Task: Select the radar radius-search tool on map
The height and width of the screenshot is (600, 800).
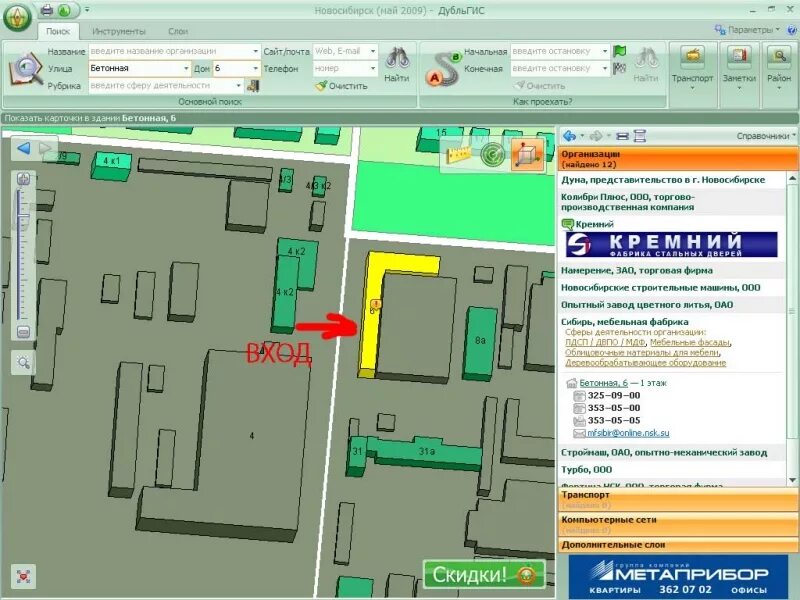Action: [492, 154]
